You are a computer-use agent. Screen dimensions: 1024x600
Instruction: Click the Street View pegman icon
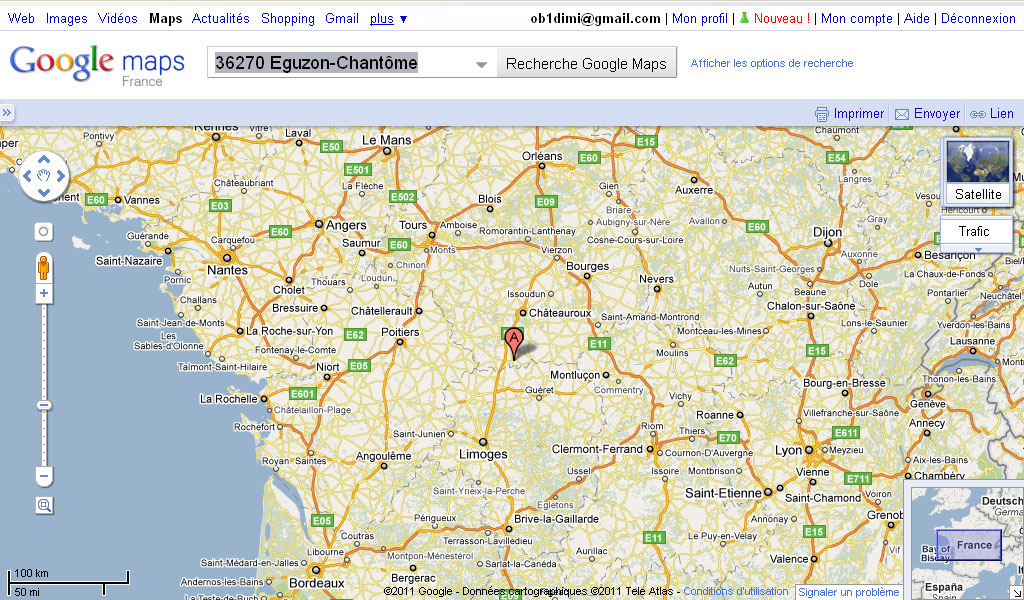click(x=44, y=268)
